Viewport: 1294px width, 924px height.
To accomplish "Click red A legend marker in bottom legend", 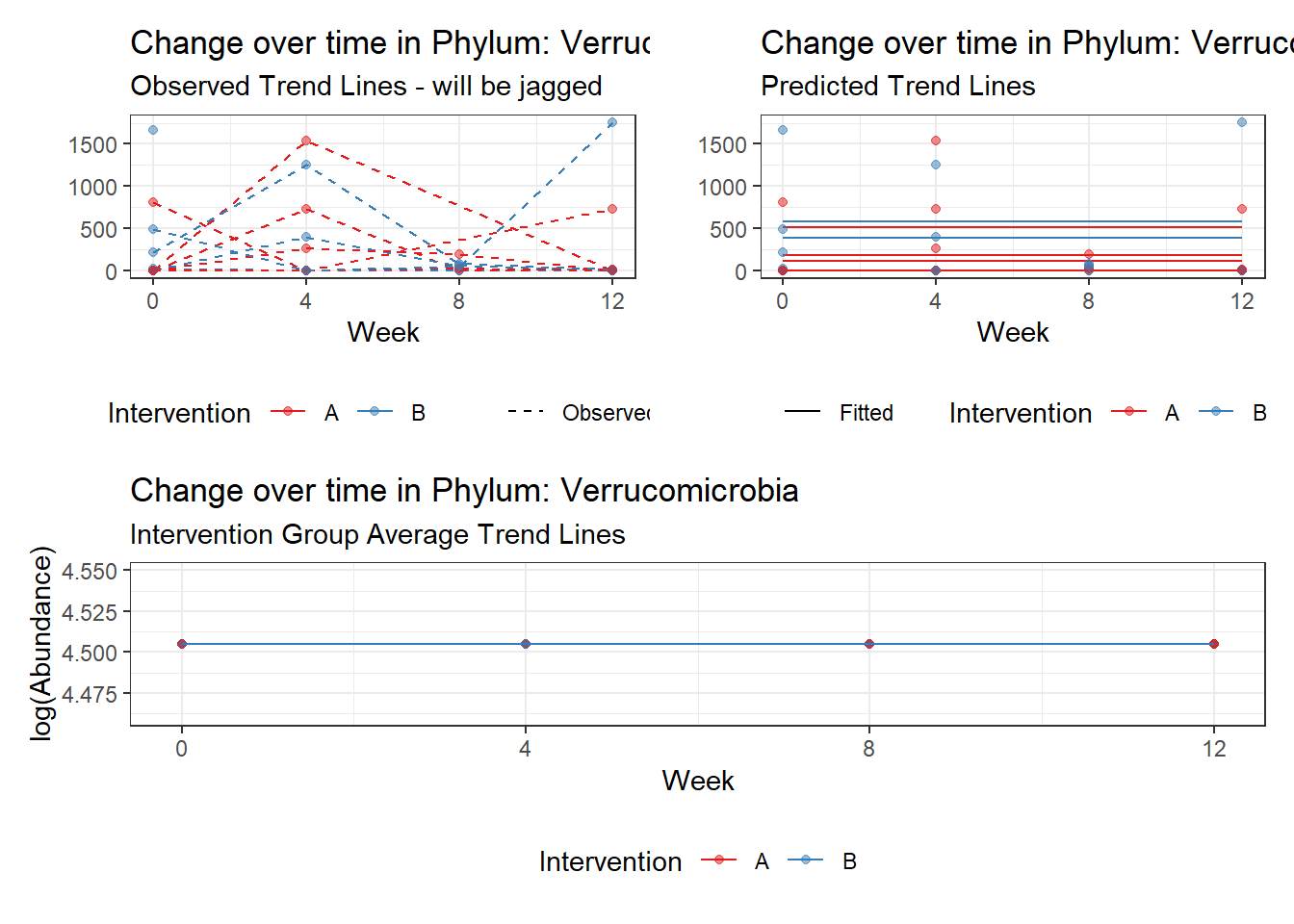I will [x=718, y=860].
